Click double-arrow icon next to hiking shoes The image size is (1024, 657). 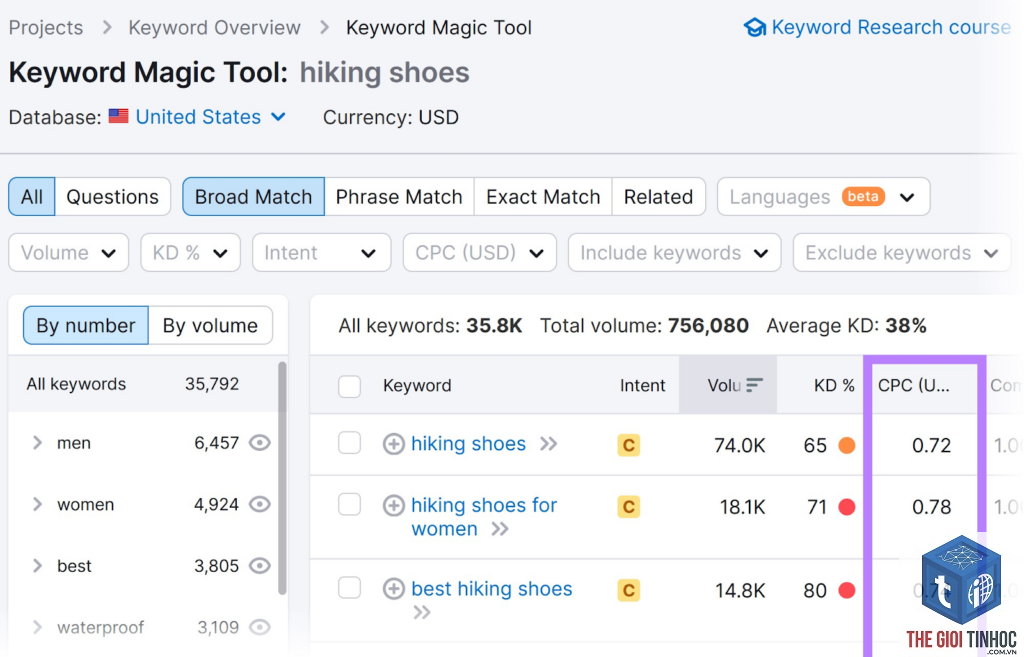pos(549,444)
